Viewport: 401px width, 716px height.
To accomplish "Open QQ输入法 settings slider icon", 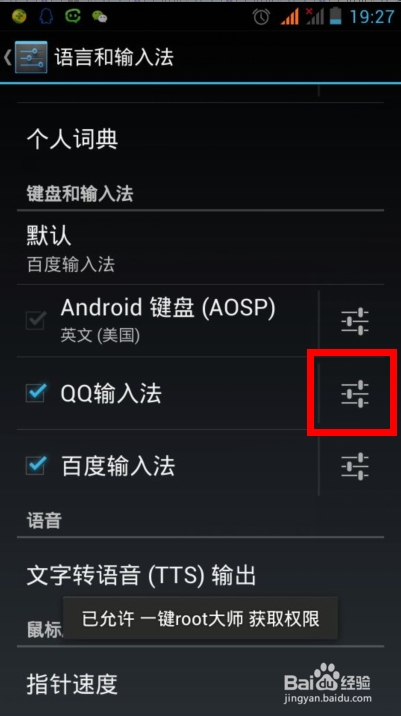I will point(355,394).
